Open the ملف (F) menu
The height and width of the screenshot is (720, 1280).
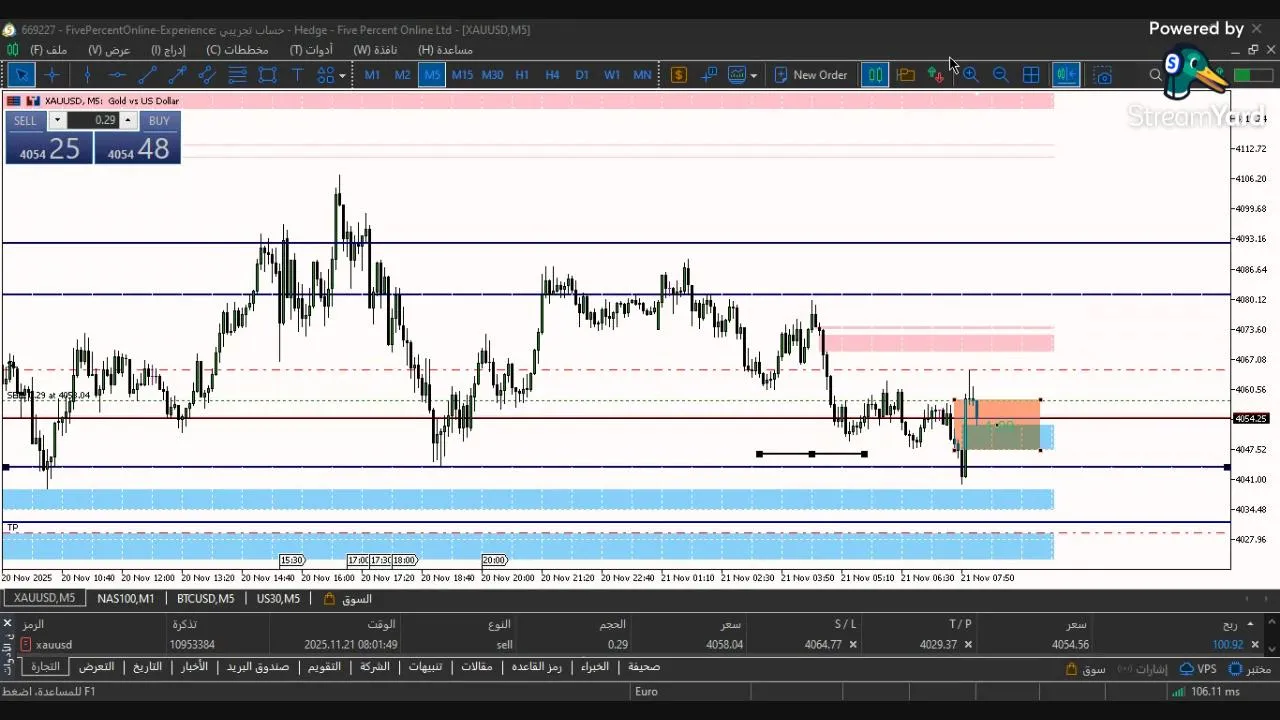pyautogui.click(x=48, y=50)
